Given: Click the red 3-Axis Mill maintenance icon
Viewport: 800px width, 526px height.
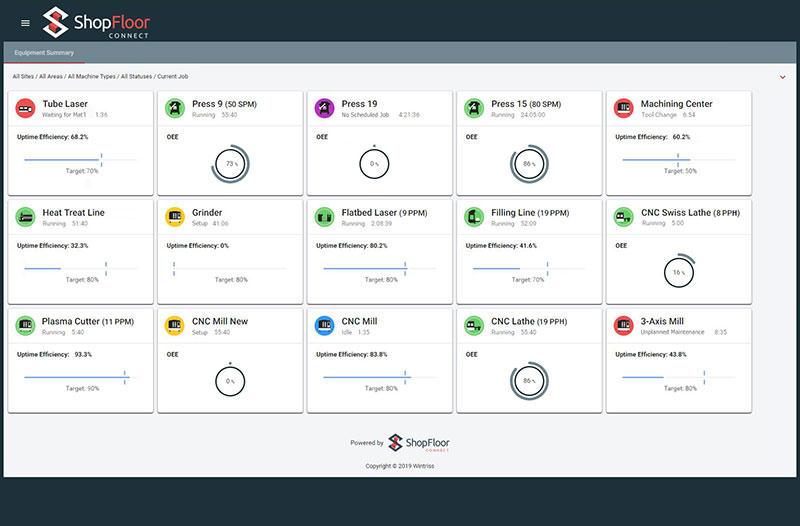Looking at the screenshot, I should (x=623, y=325).
